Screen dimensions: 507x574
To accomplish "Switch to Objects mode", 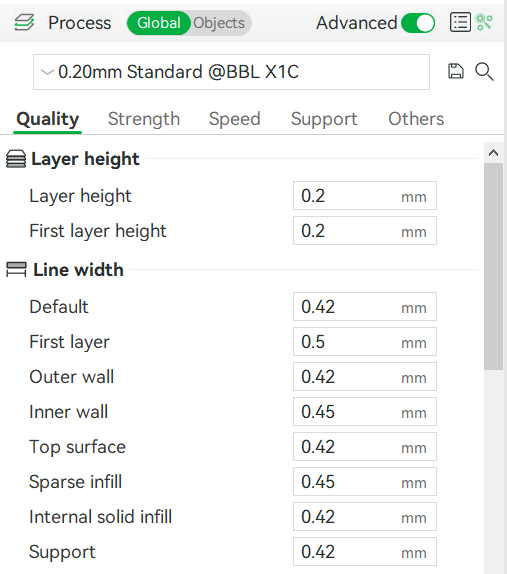I will coord(219,23).
